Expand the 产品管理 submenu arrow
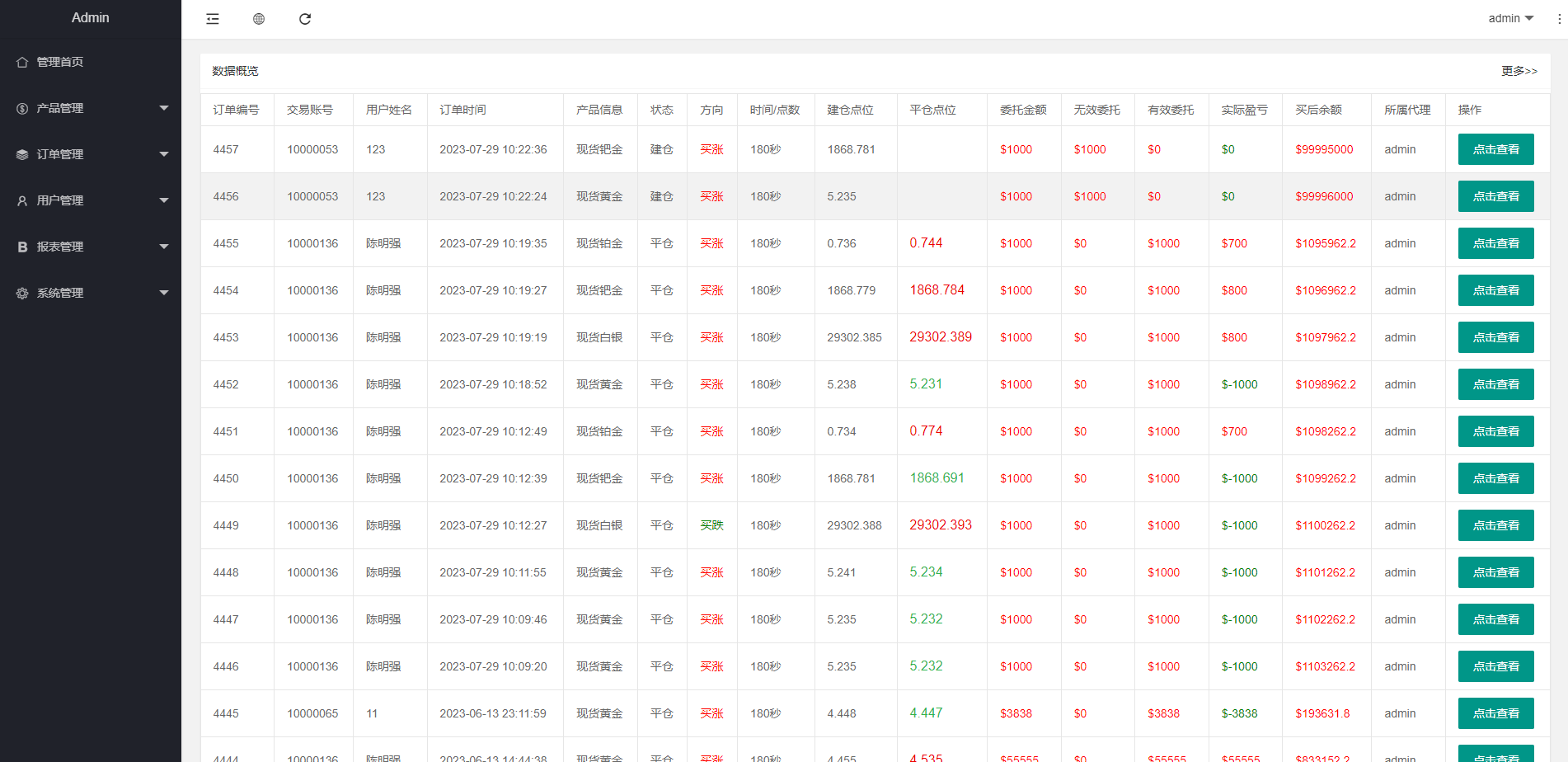The image size is (1568, 762). coord(163,108)
